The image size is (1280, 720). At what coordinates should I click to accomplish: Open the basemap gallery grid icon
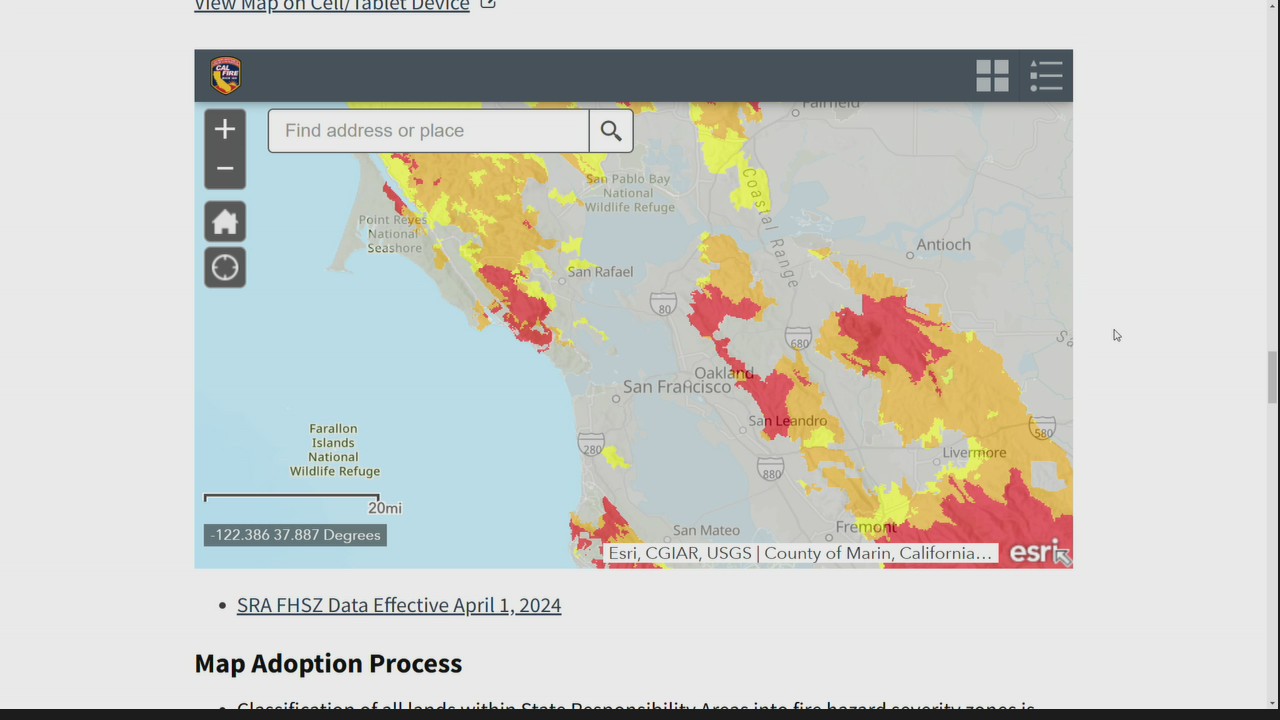pos(992,76)
